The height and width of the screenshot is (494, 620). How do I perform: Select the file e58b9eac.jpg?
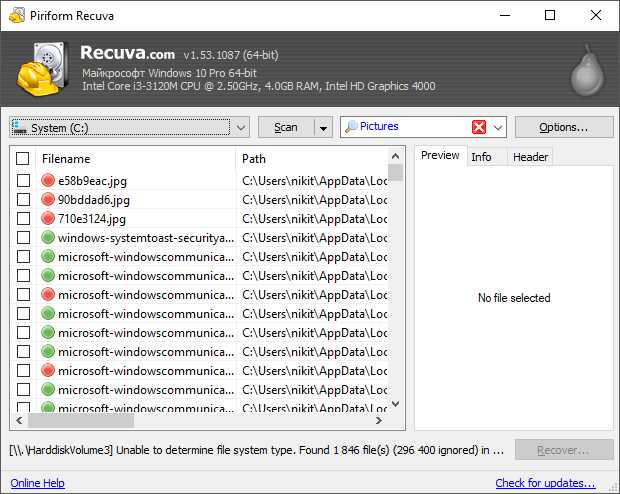click(x=92, y=181)
